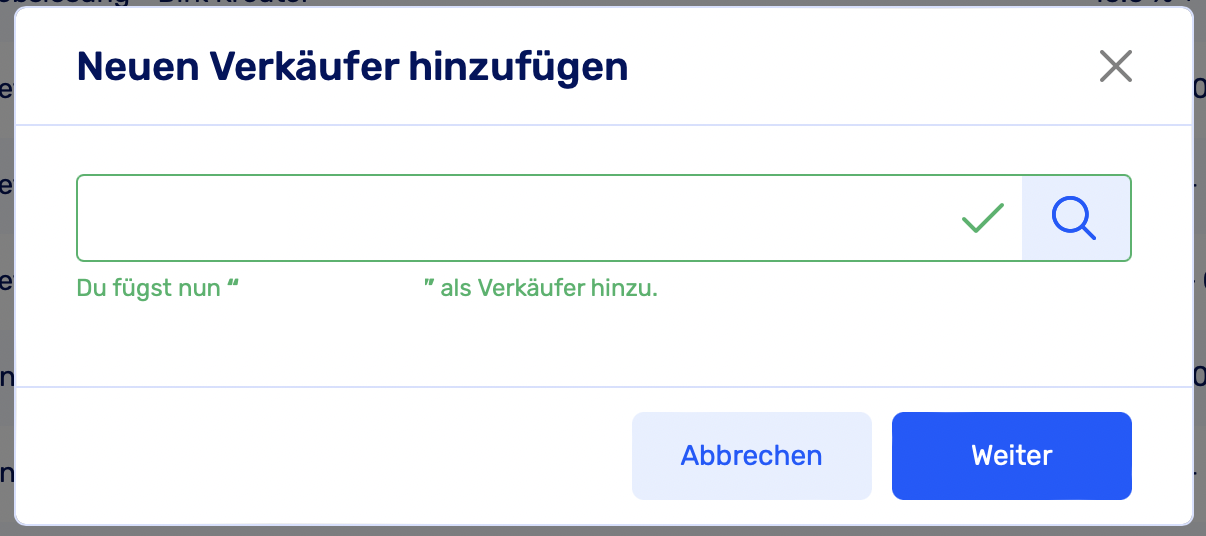Click the 'Du fügst nun' hint text
The image size is (1206, 536).
[x=150, y=289]
